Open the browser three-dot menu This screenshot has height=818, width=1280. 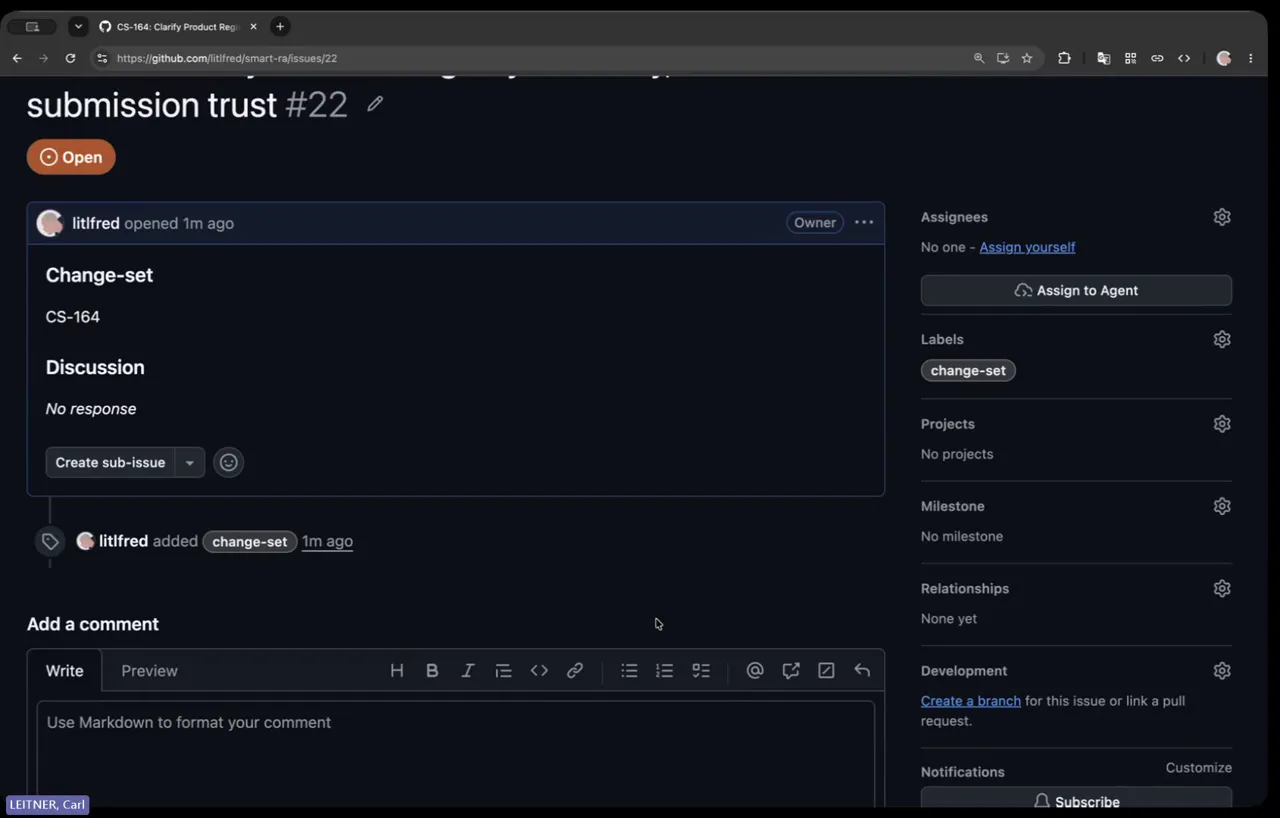coord(1251,58)
